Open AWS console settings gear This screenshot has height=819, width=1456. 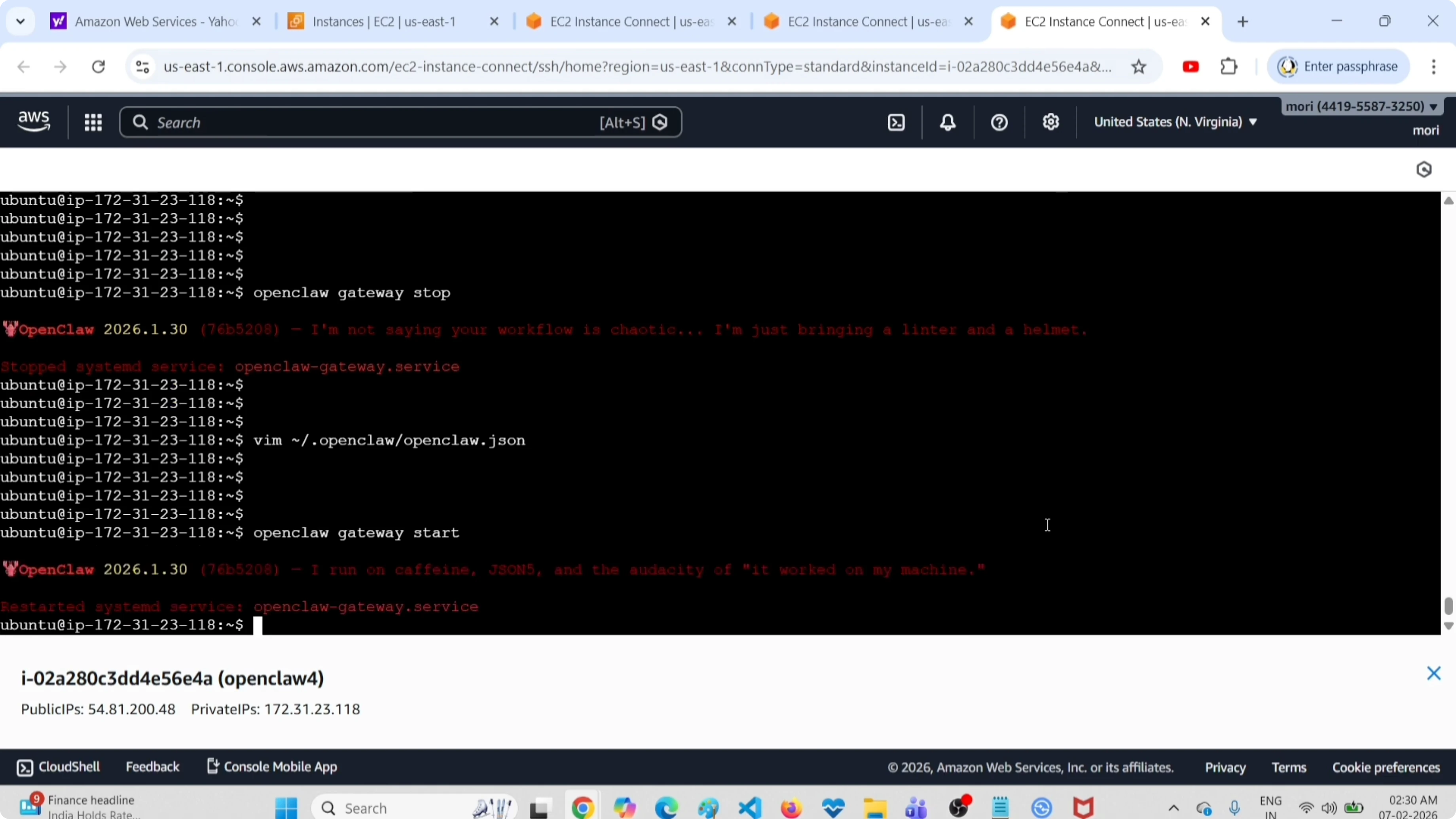[1050, 122]
